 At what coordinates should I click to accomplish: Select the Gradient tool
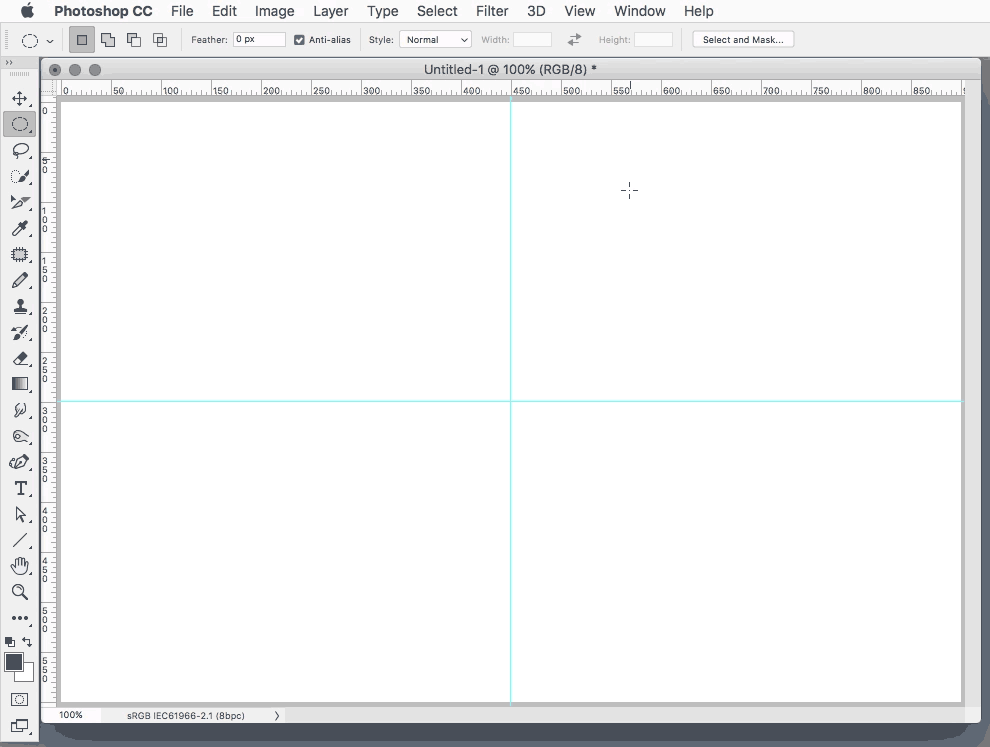tap(20, 384)
